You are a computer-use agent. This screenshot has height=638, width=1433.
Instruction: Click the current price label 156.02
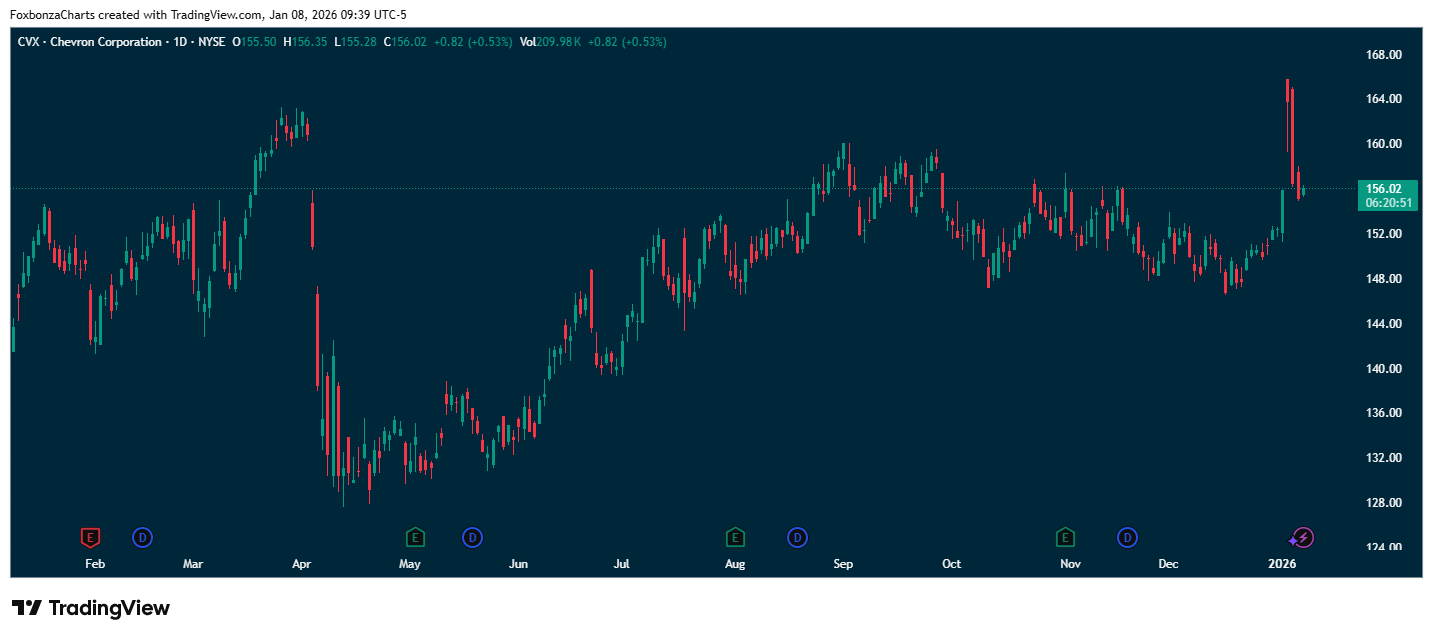click(x=1390, y=188)
